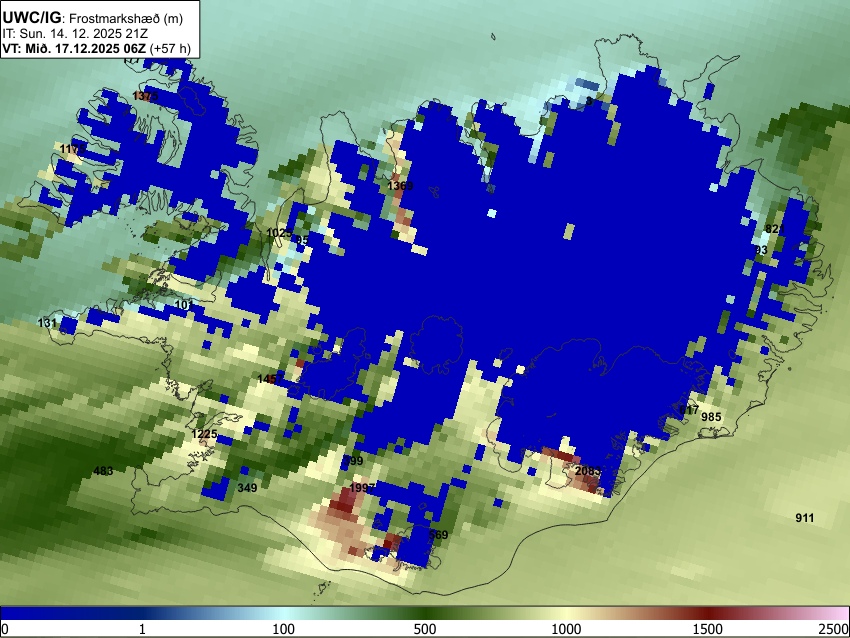
Task: Click the map value label '911'
Action: (x=804, y=518)
